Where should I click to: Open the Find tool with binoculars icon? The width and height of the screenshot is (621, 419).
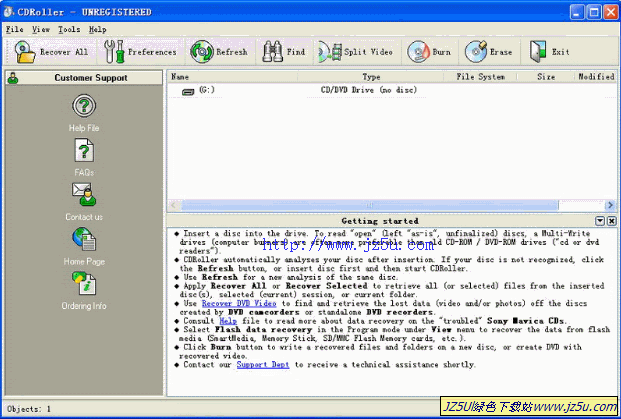(284, 52)
